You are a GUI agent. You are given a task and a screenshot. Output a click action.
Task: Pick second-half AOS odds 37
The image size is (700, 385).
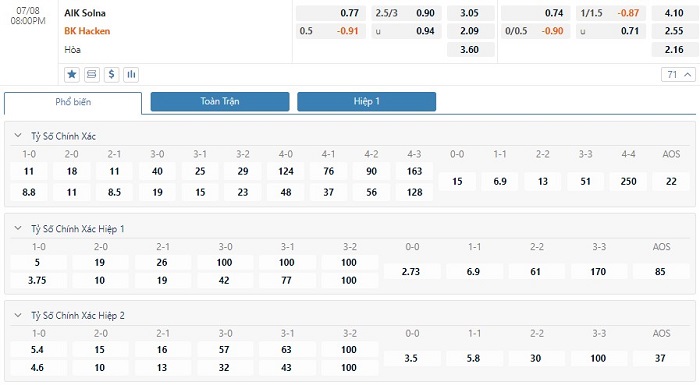click(660, 358)
